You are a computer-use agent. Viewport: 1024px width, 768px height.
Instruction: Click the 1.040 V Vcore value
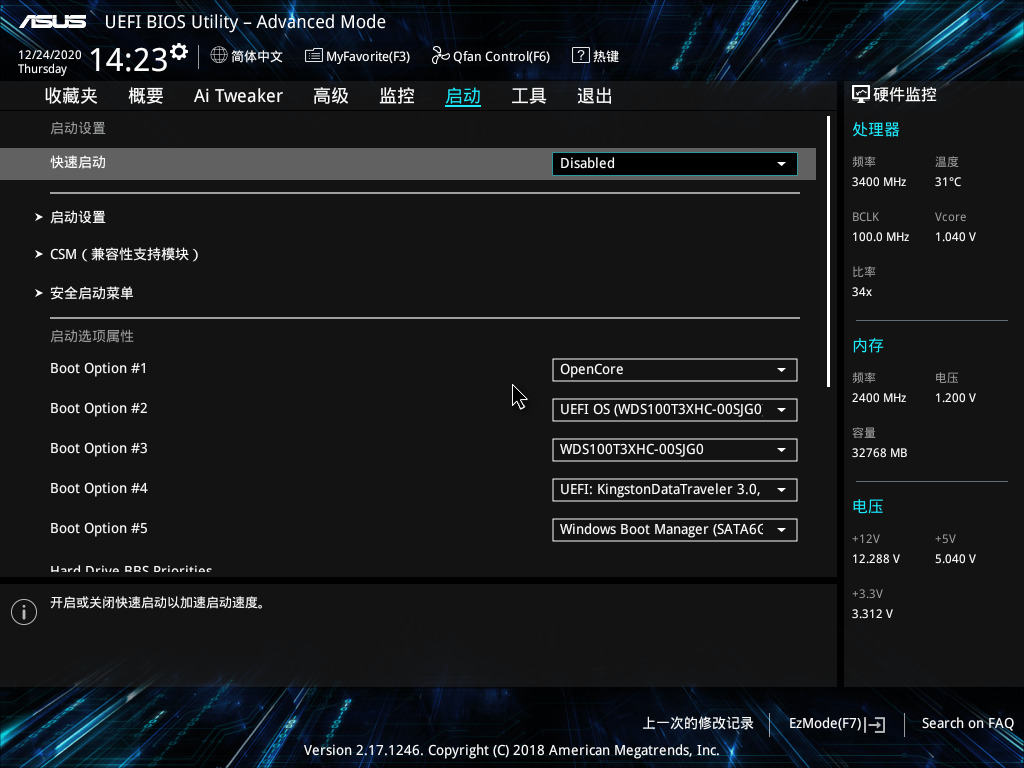click(x=955, y=236)
